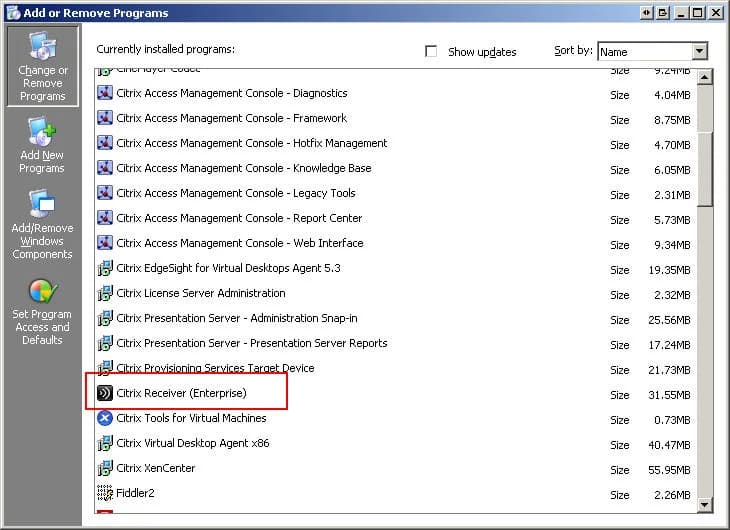Select Citrix Receiver (Enterprise) program name
Image resolution: width=730 pixels, height=530 pixels.
tap(182, 393)
